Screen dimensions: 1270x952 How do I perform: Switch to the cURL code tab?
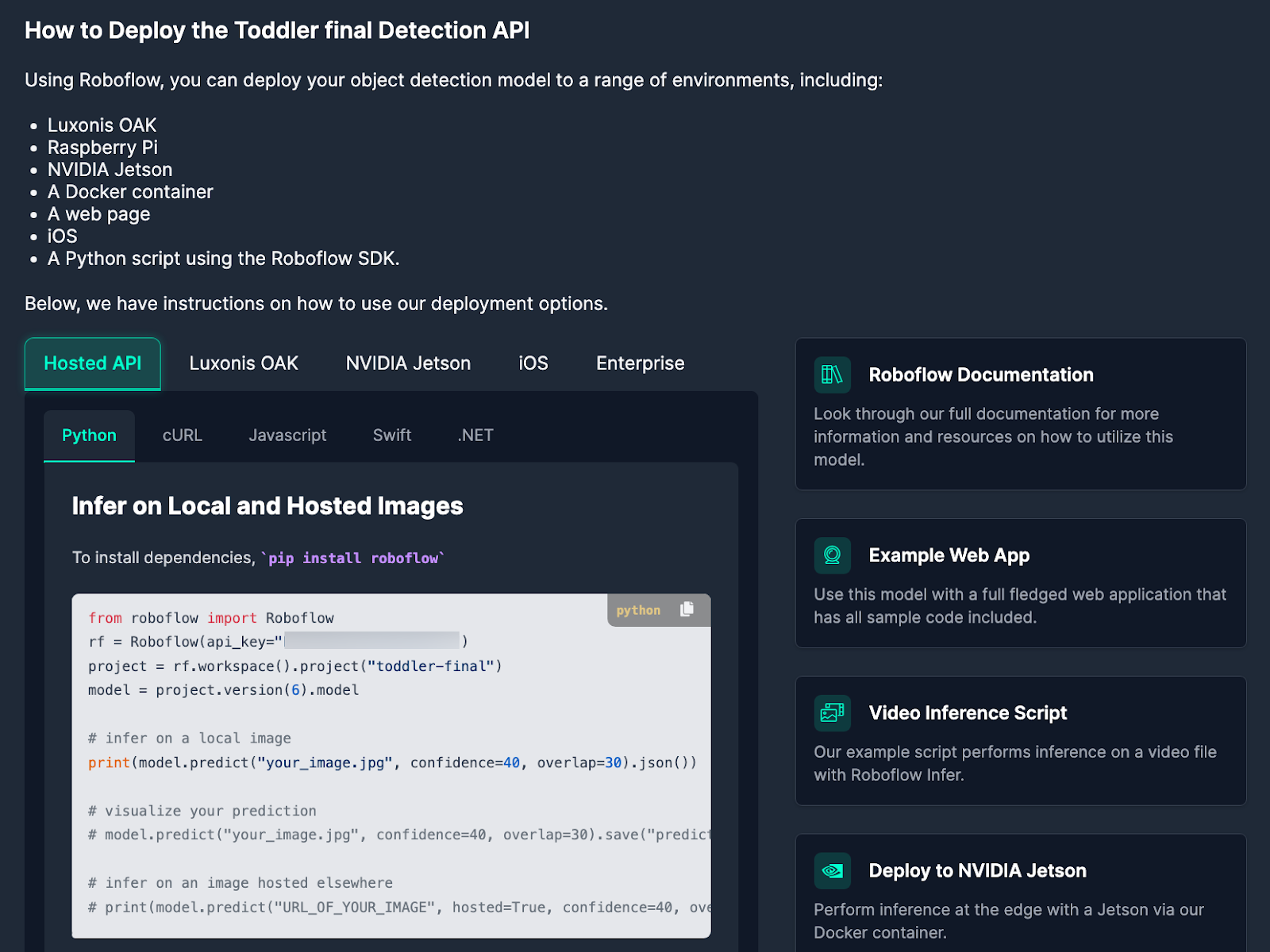click(x=183, y=436)
